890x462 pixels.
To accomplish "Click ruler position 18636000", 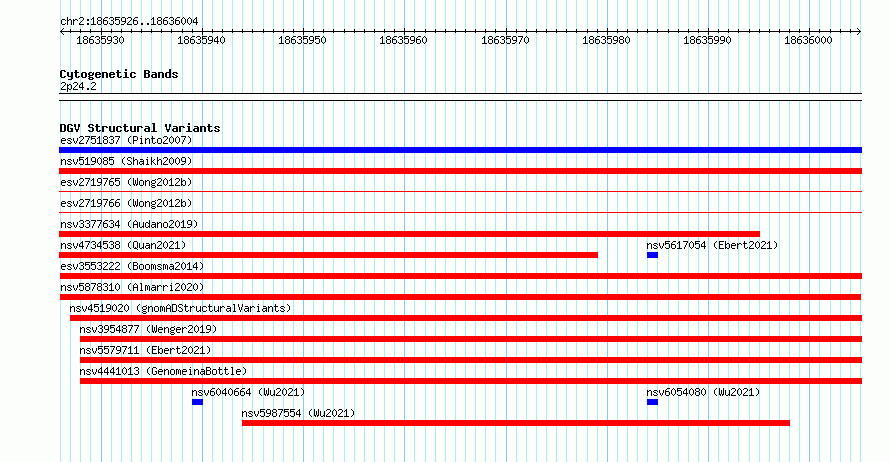I will point(808,40).
